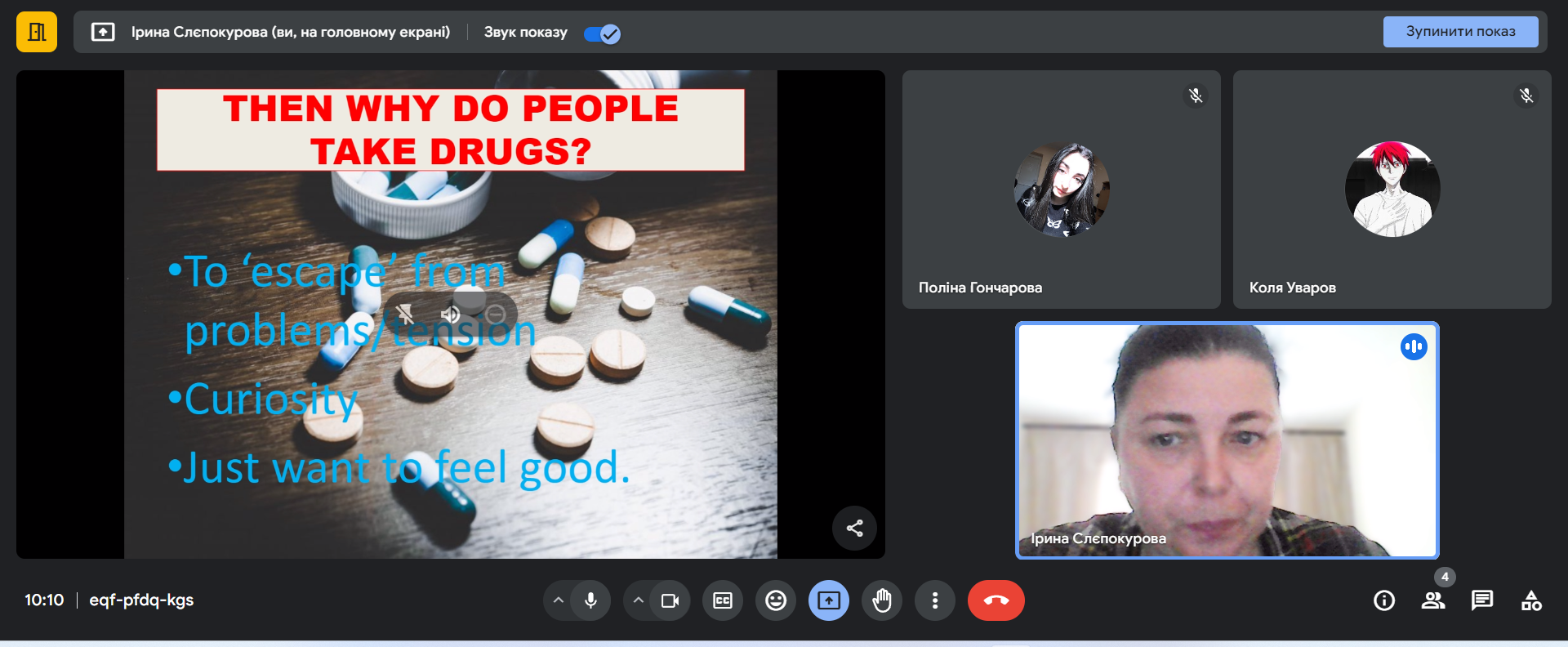
Task: Select Коля Уваров participant tile
Action: pyautogui.click(x=1392, y=190)
